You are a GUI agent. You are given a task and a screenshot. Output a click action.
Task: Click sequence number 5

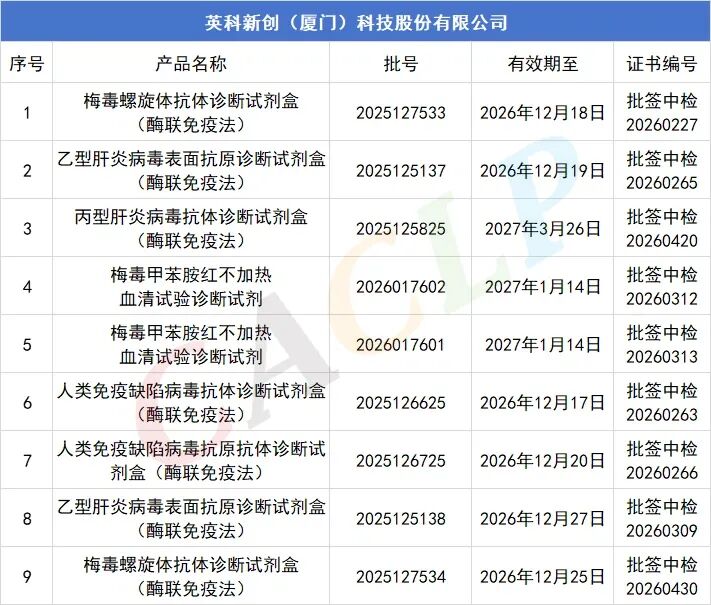pyautogui.click(x=27, y=345)
